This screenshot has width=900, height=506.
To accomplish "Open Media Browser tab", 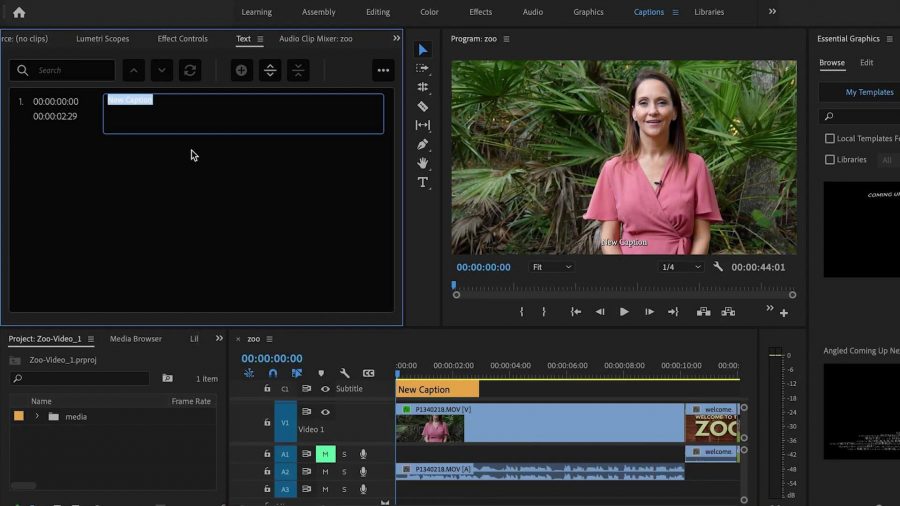I will point(135,338).
